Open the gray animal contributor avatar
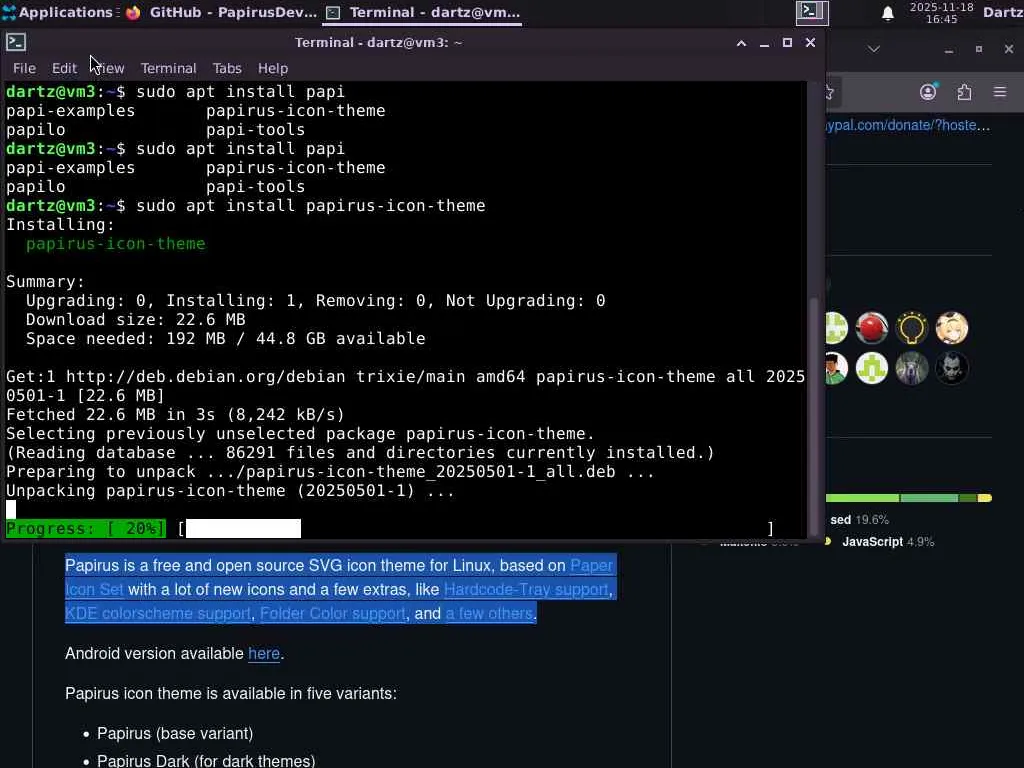Screen dimensions: 1024x768 coord(912,368)
